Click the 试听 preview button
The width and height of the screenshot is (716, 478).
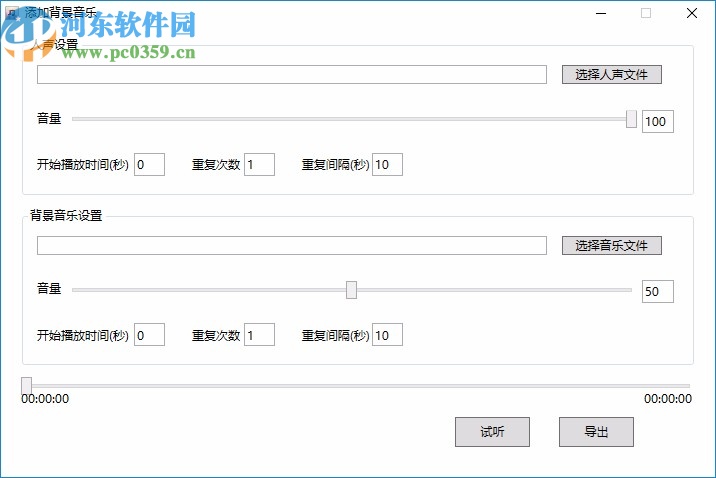click(492, 432)
